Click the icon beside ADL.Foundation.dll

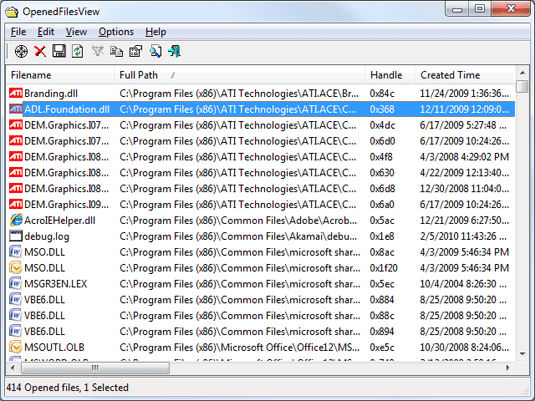tap(16, 109)
